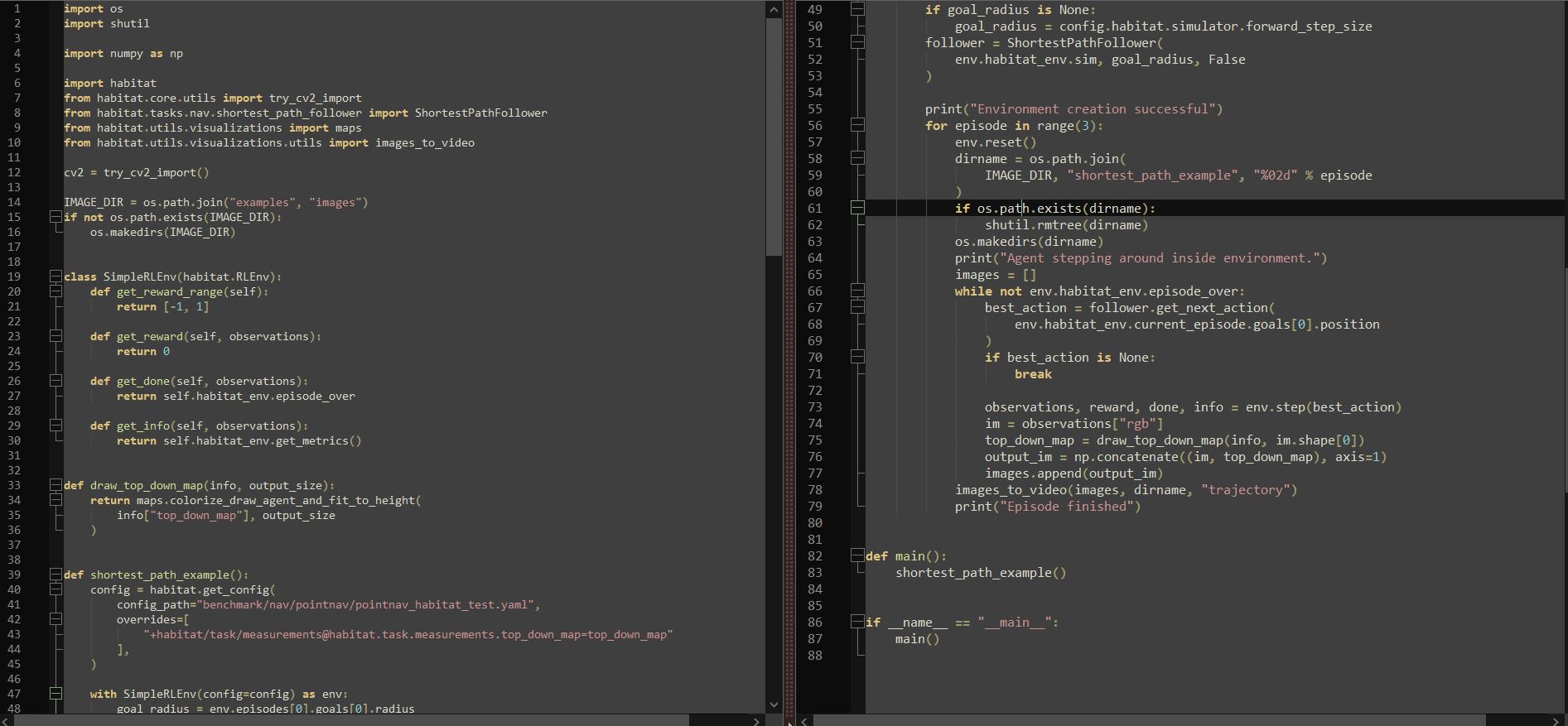Click line number 88 in right pane
1568x726 pixels.
(815, 655)
